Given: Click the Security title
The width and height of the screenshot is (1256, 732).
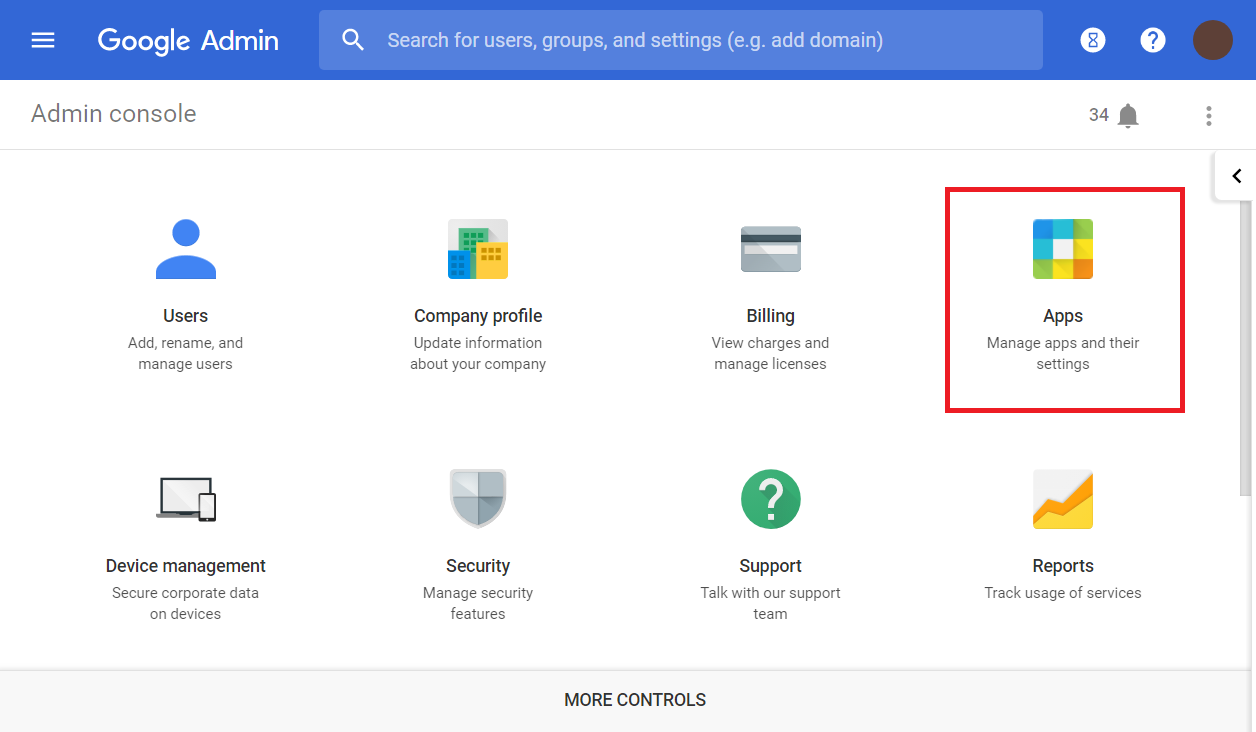Looking at the screenshot, I should [478, 566].
